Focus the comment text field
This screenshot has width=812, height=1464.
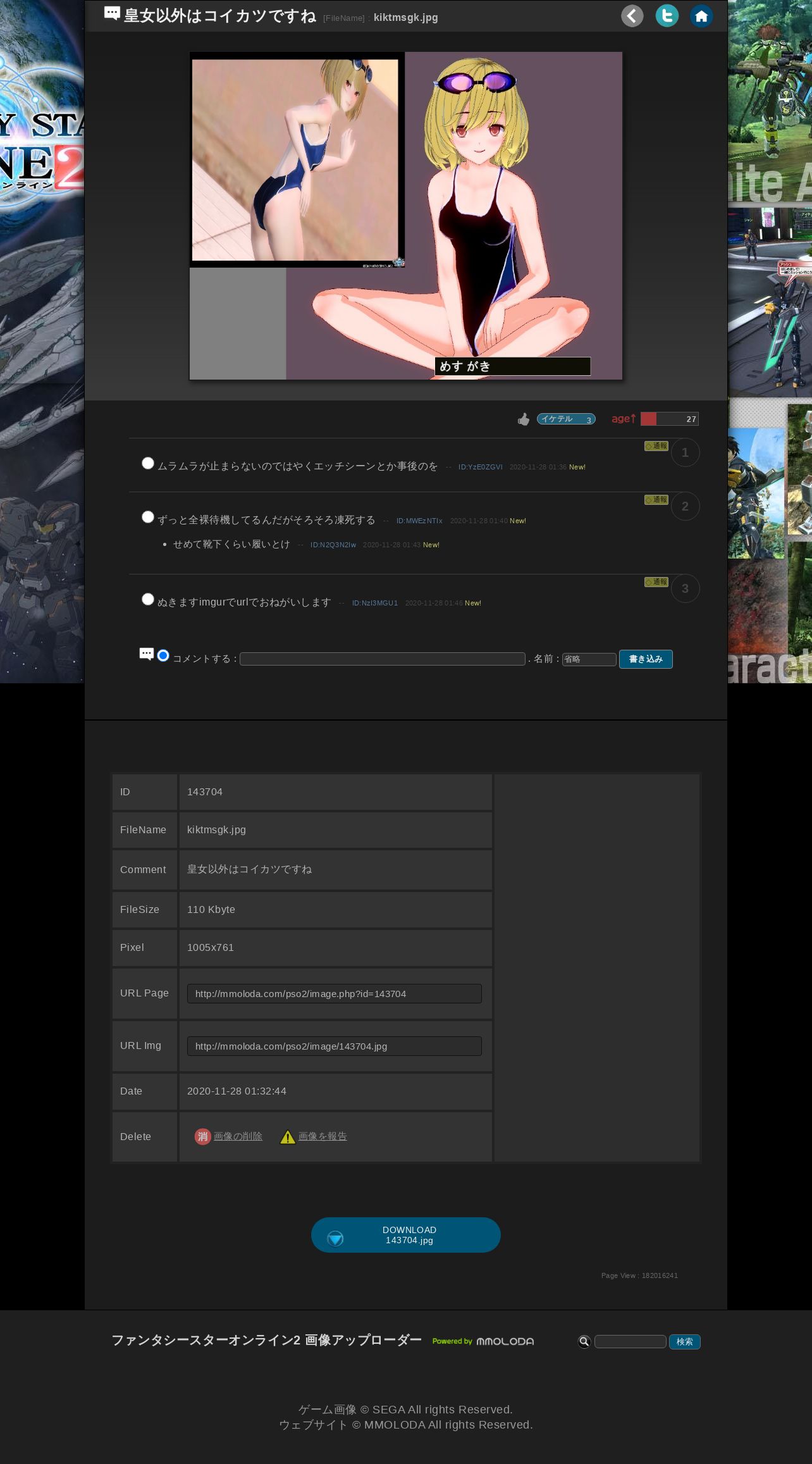[x=383, y=659]
